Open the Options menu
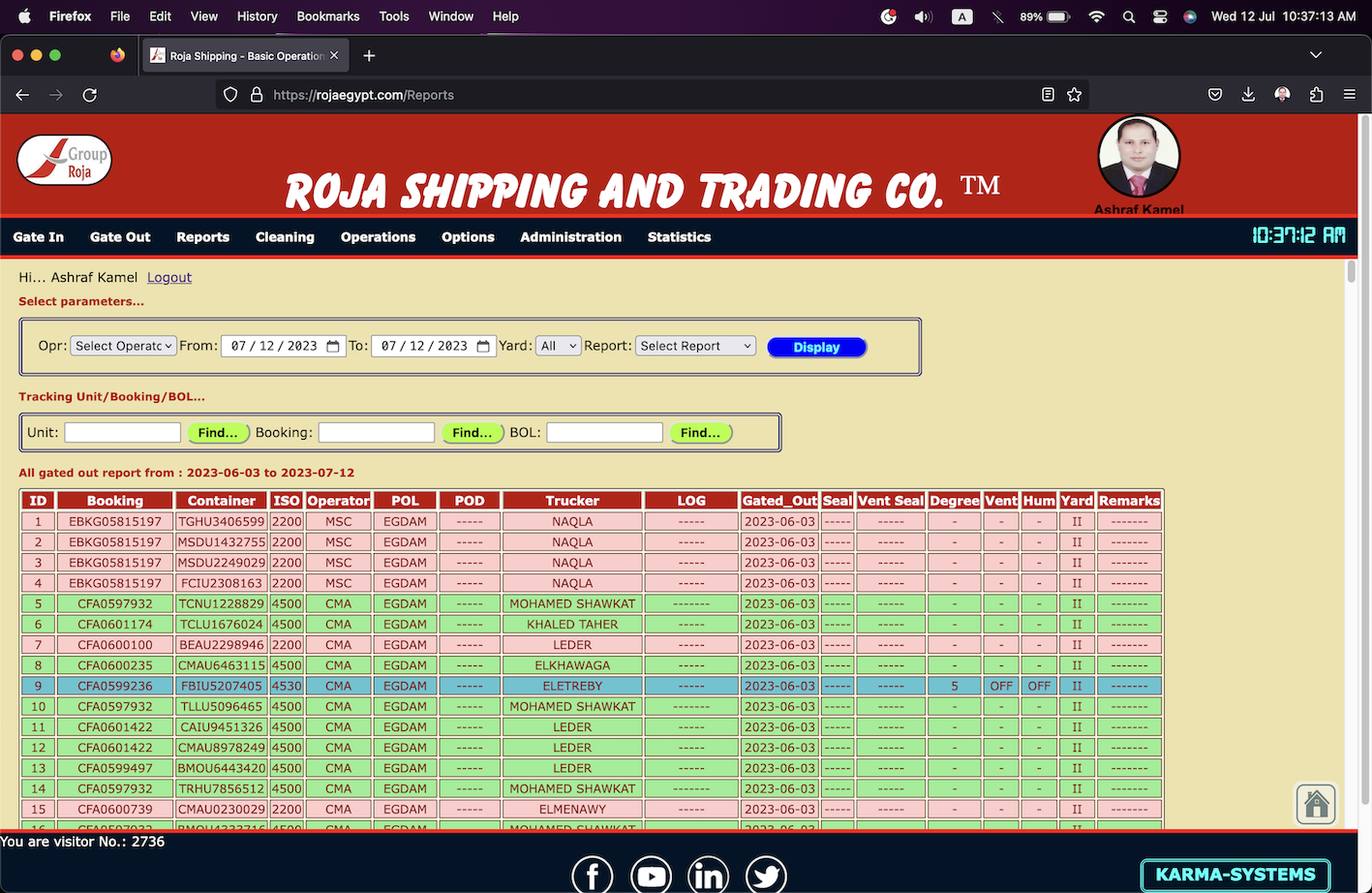This screenshot has width=1372, height=893. (x=468, y=236)
